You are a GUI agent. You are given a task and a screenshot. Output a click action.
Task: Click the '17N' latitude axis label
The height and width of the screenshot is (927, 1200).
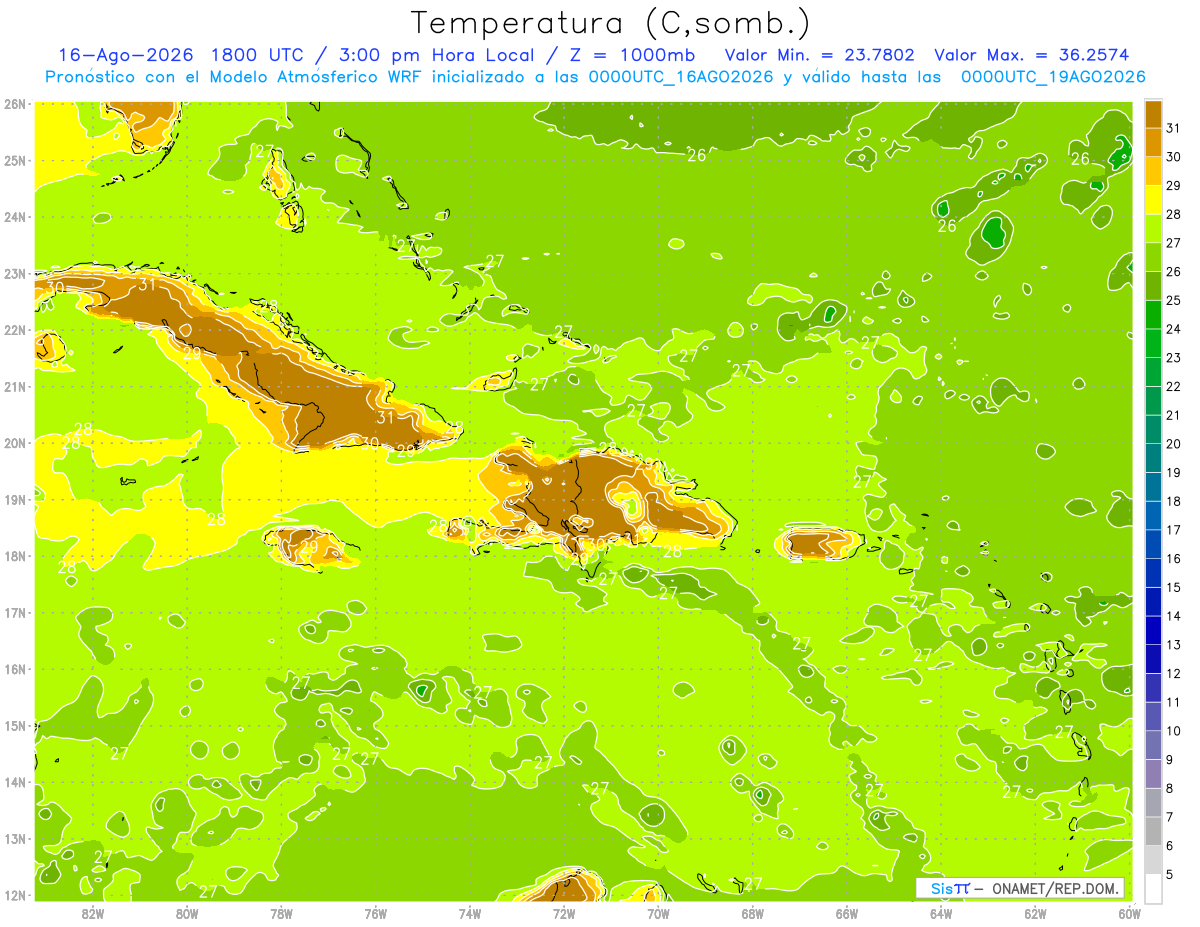(x=15, y=612)
